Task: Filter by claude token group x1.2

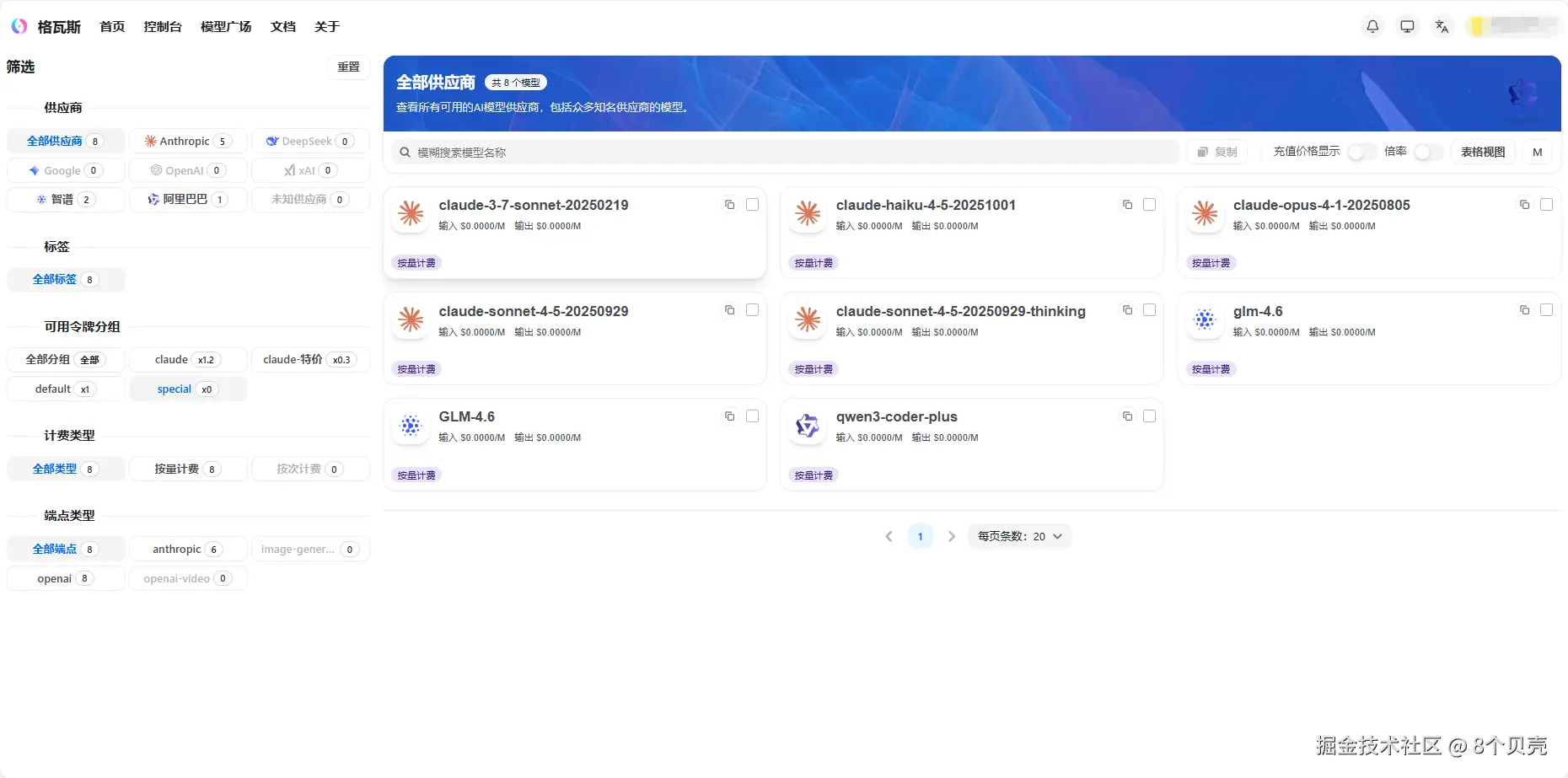Action: coord(188,360)
